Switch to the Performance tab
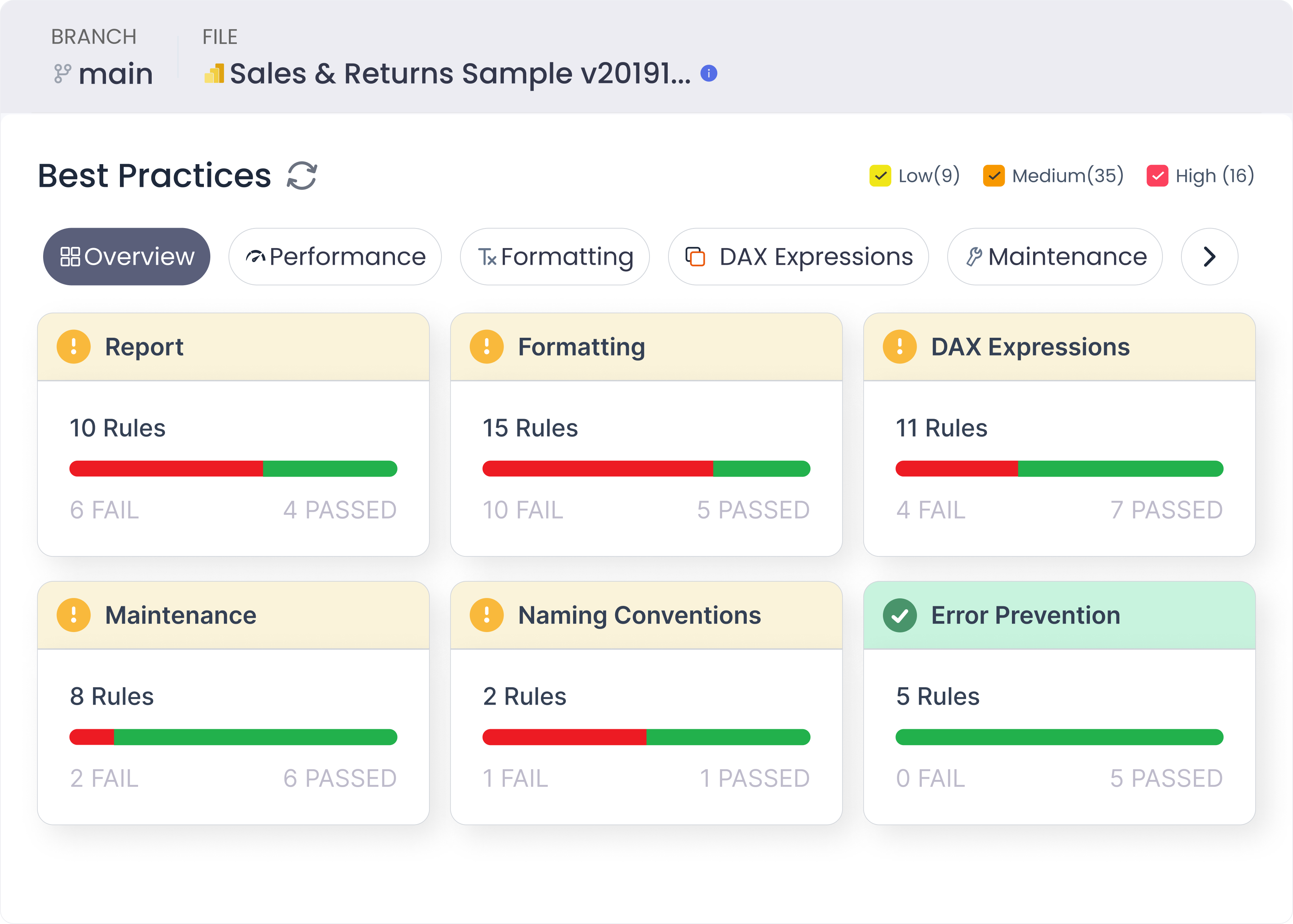Image resolution: width=1293 pixels, height=924 pixels. click(335, 256)
